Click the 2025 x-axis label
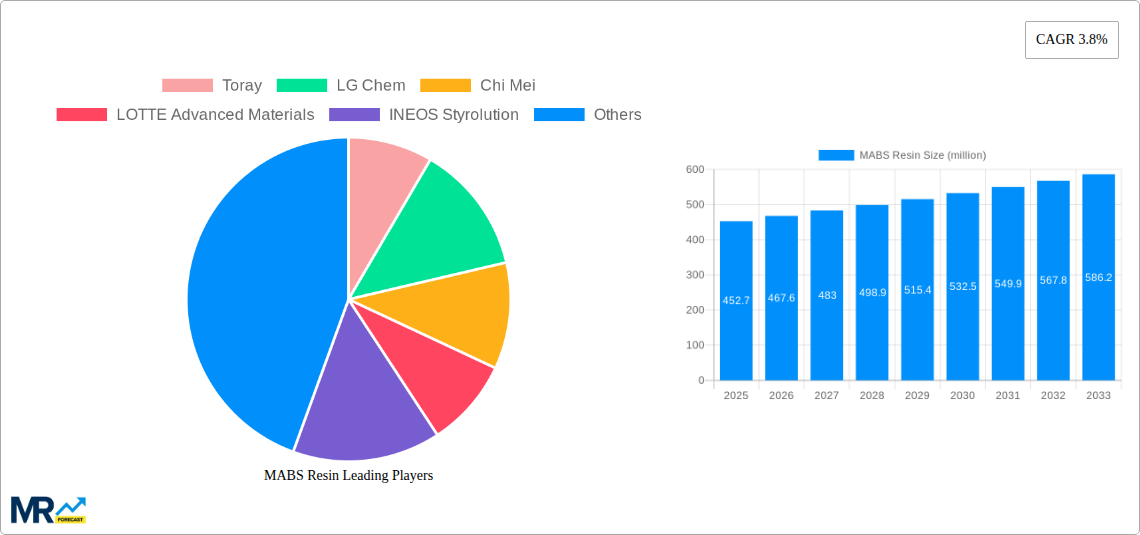The image size is (1140, 535). [736, 396]
